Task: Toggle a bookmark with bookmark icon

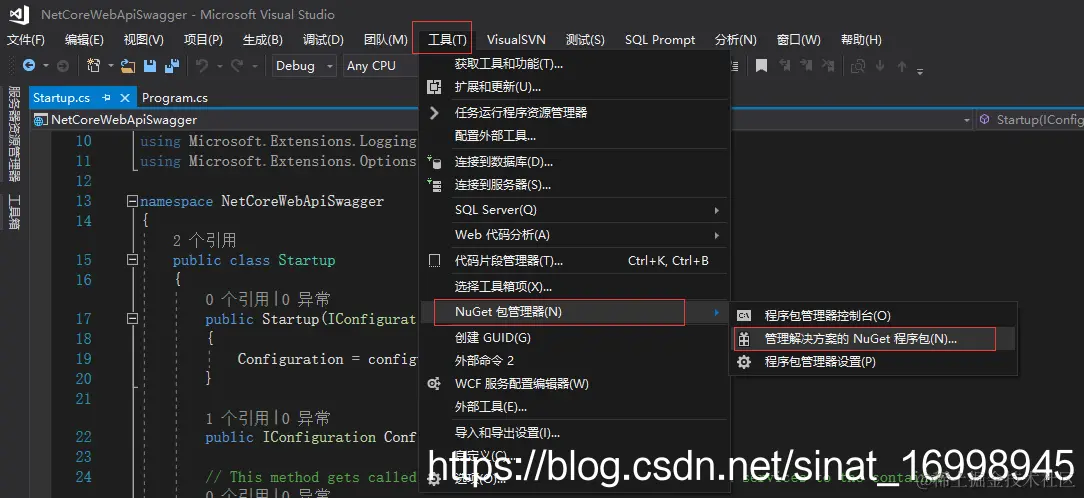Action: 761,66
